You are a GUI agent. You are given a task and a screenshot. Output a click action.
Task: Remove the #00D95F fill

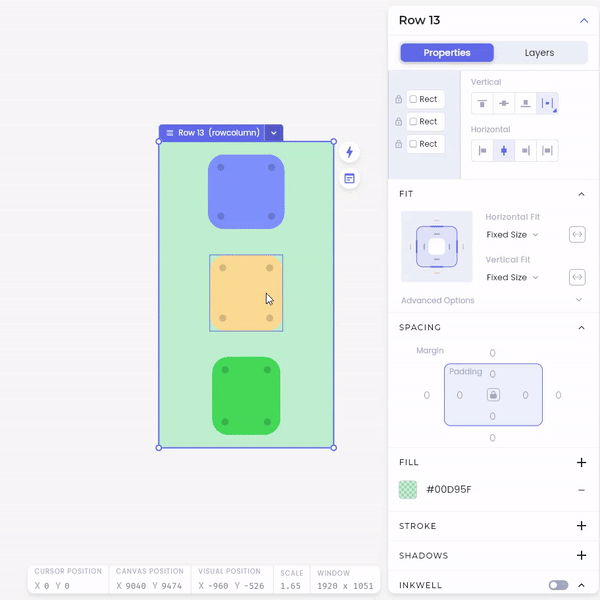[581, 490]
